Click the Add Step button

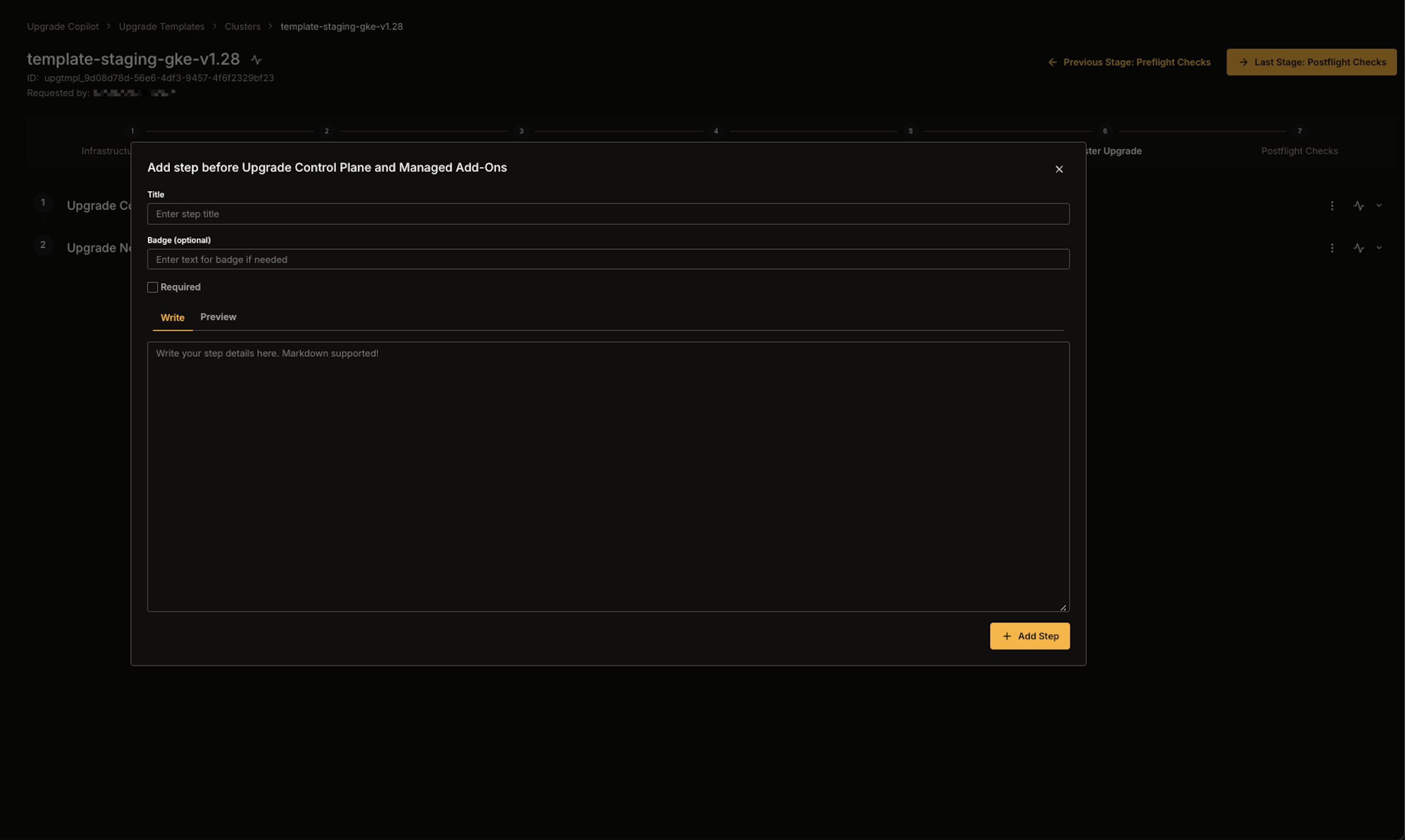(1030, 636)
